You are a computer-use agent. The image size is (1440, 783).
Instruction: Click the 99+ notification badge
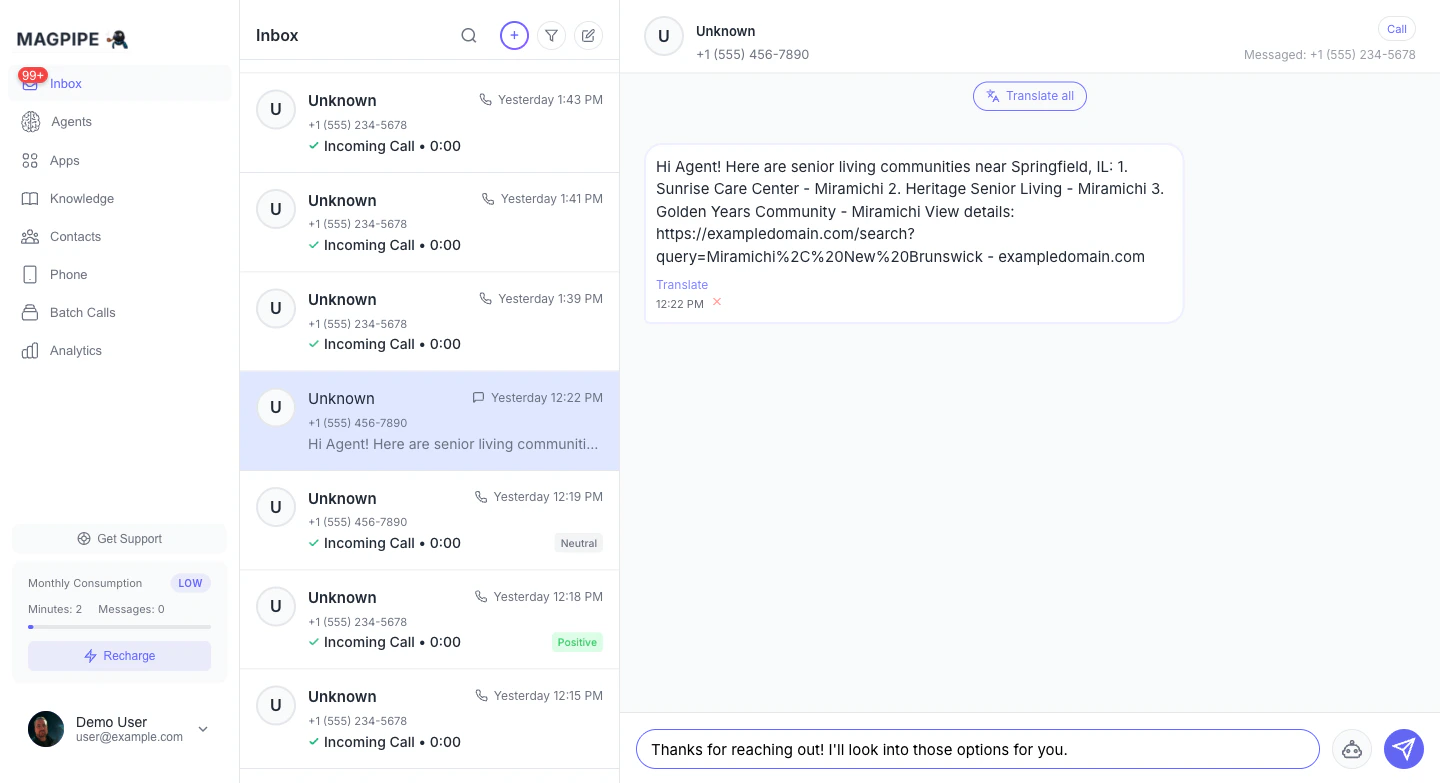click(x=33, y=75)
